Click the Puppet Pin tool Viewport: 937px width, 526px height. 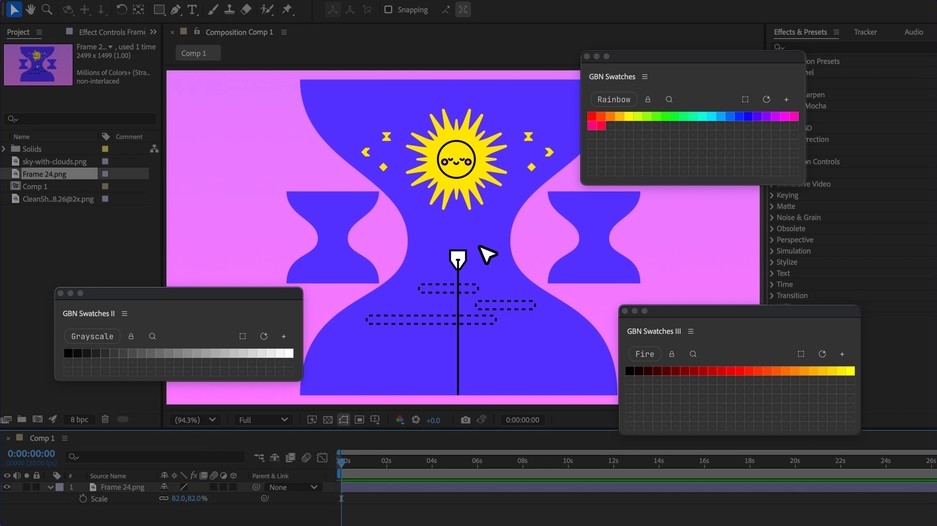point(287,9)
